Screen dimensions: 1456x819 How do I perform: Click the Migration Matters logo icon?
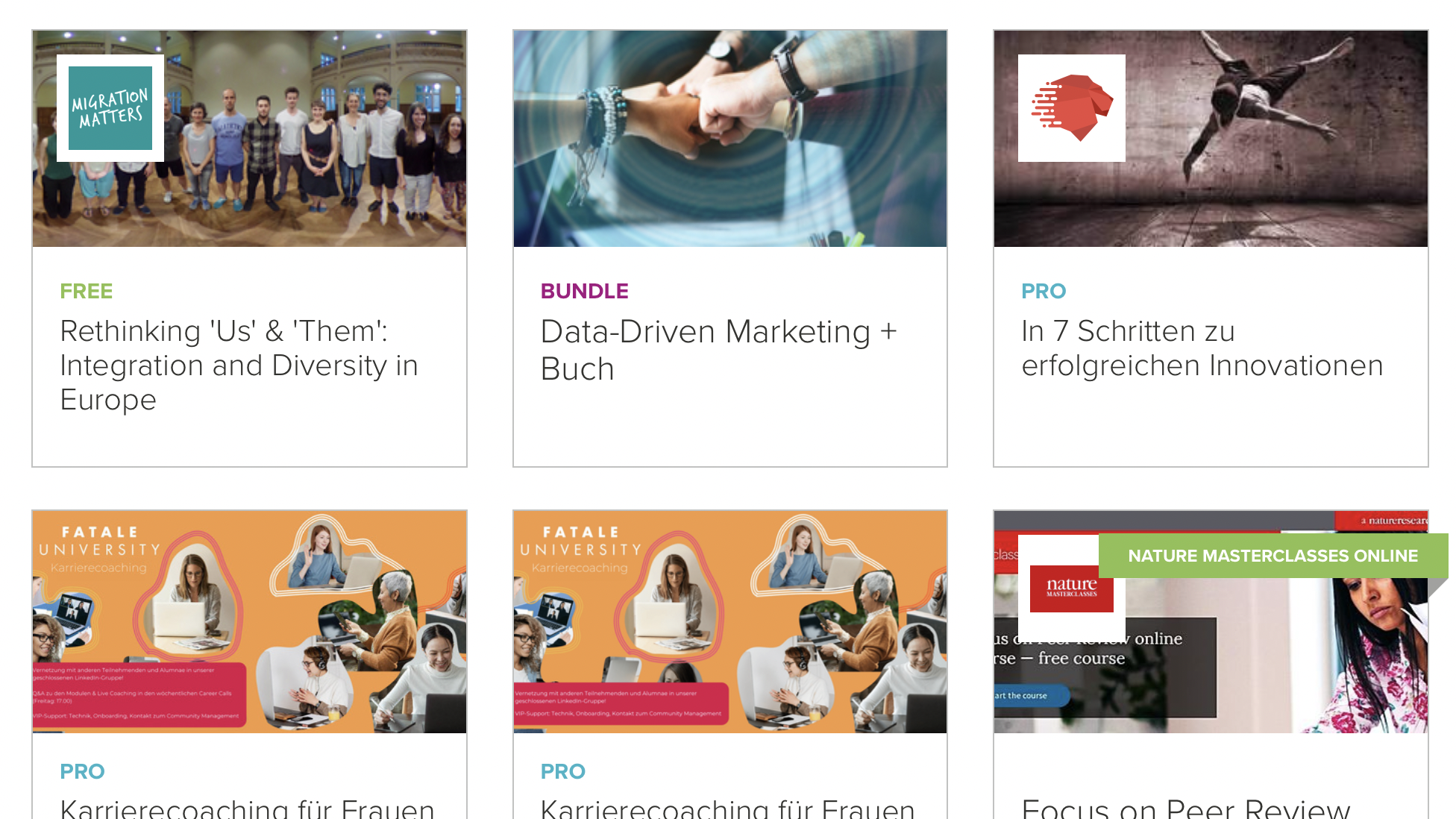click(110, 108)
